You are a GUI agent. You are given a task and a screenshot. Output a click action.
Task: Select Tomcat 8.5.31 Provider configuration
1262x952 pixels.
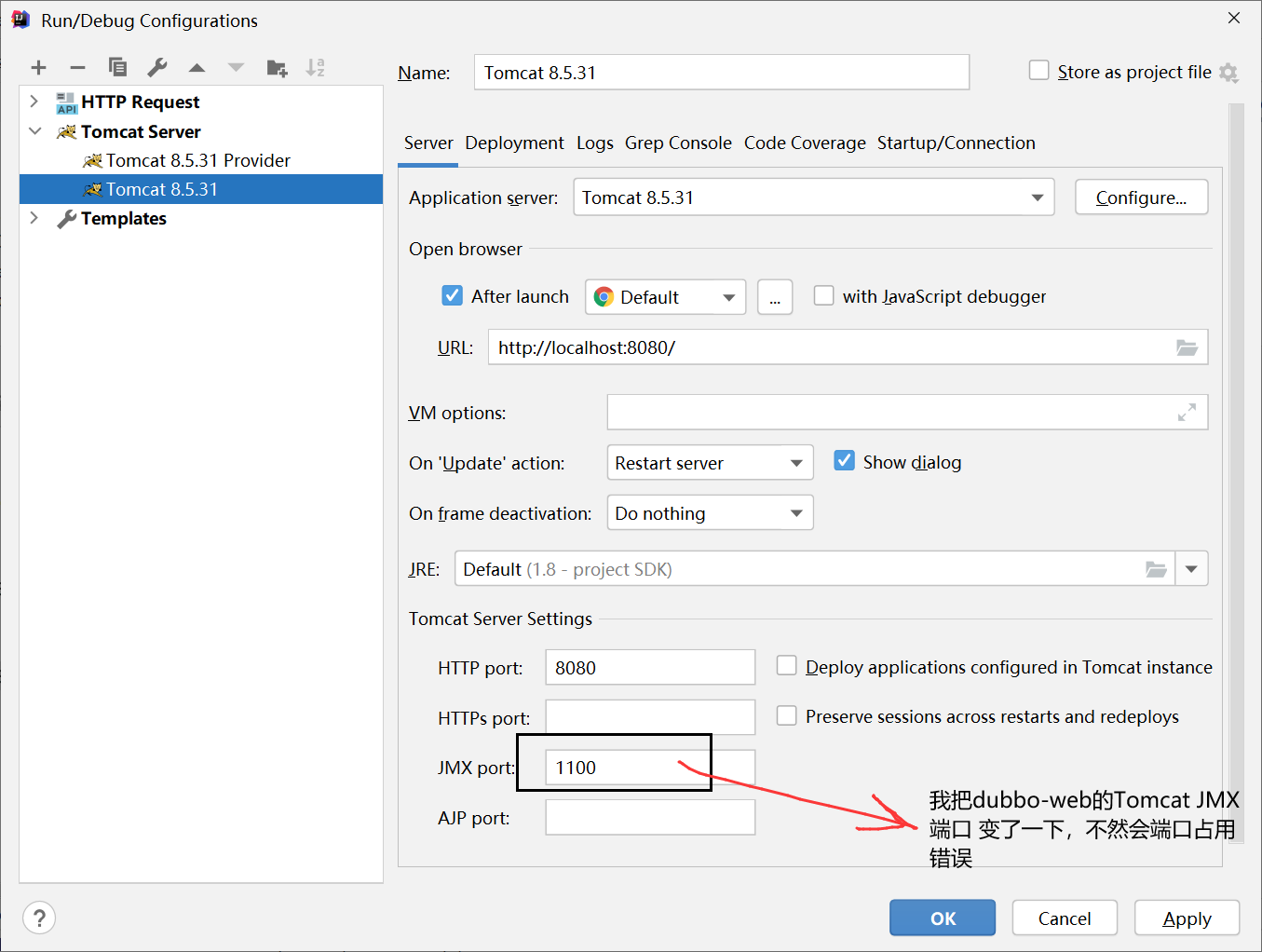click(201, 160)
